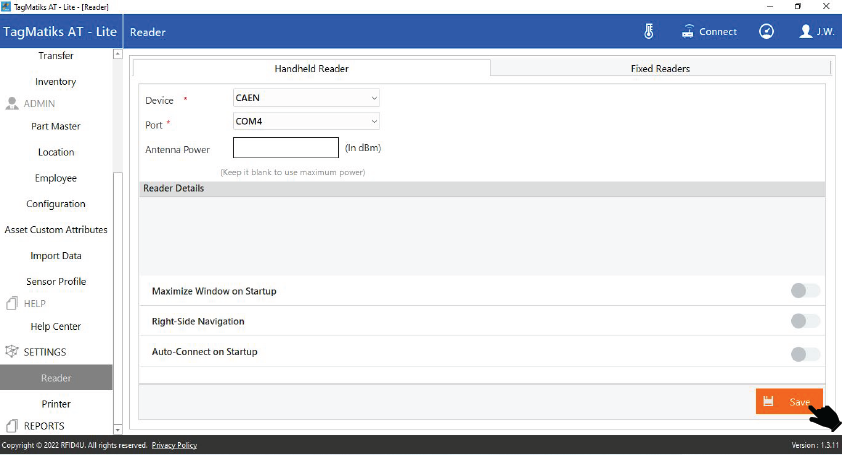This screenshot has height=455, width=842.
Task: Click the REPORTS section document icon
Action: 12,426
